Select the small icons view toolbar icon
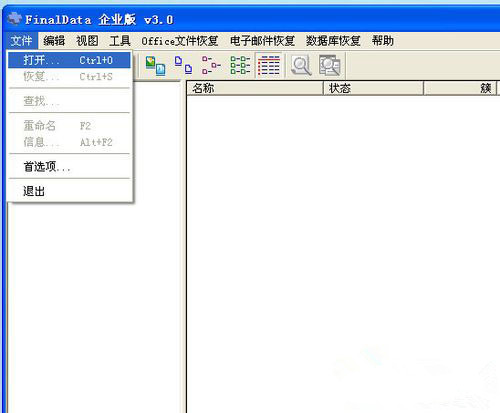 click(183, 65)
